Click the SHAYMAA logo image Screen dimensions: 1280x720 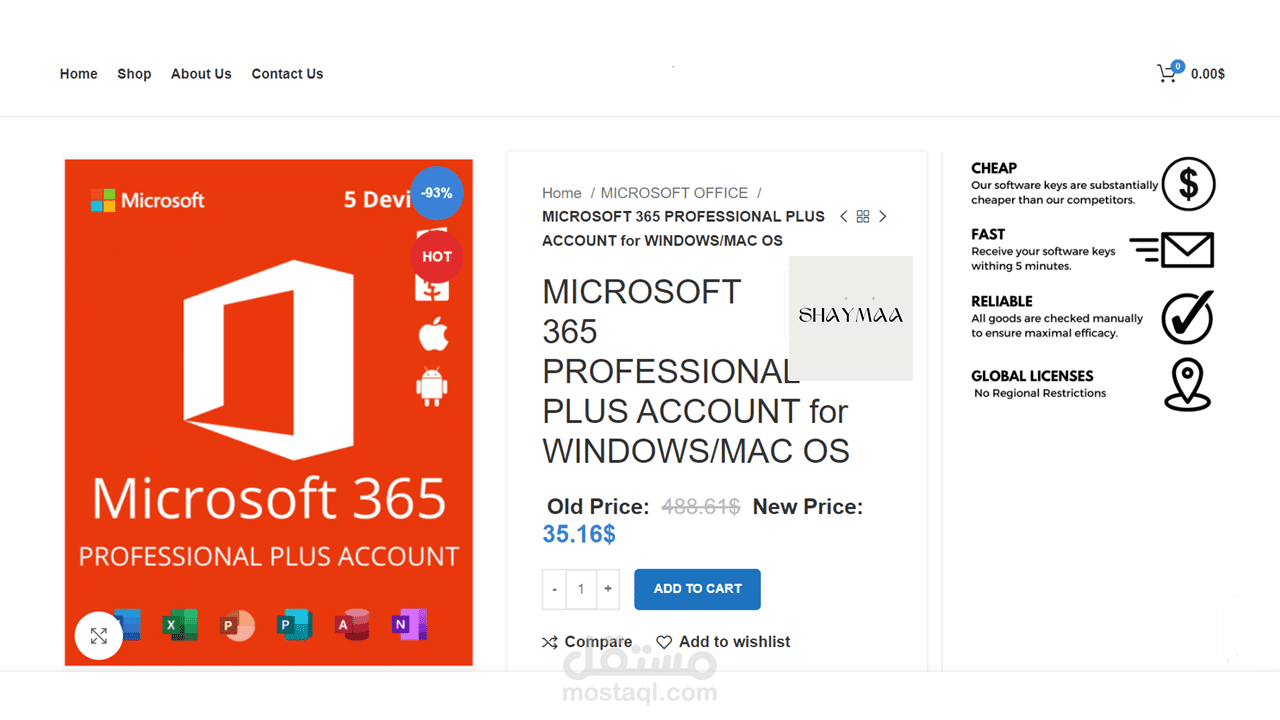tap(851, 318)
